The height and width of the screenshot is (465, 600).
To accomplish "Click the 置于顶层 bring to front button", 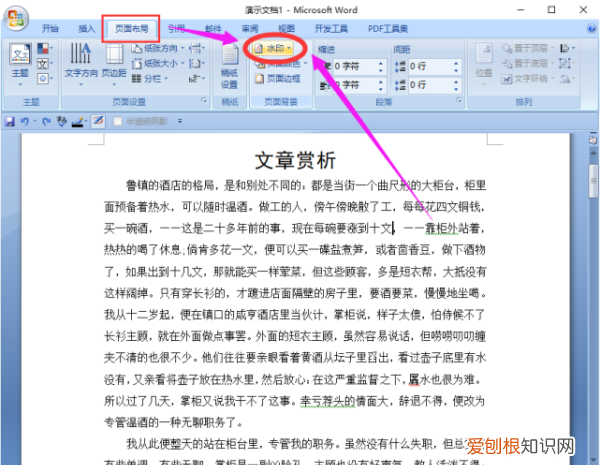I will (528, 48).
